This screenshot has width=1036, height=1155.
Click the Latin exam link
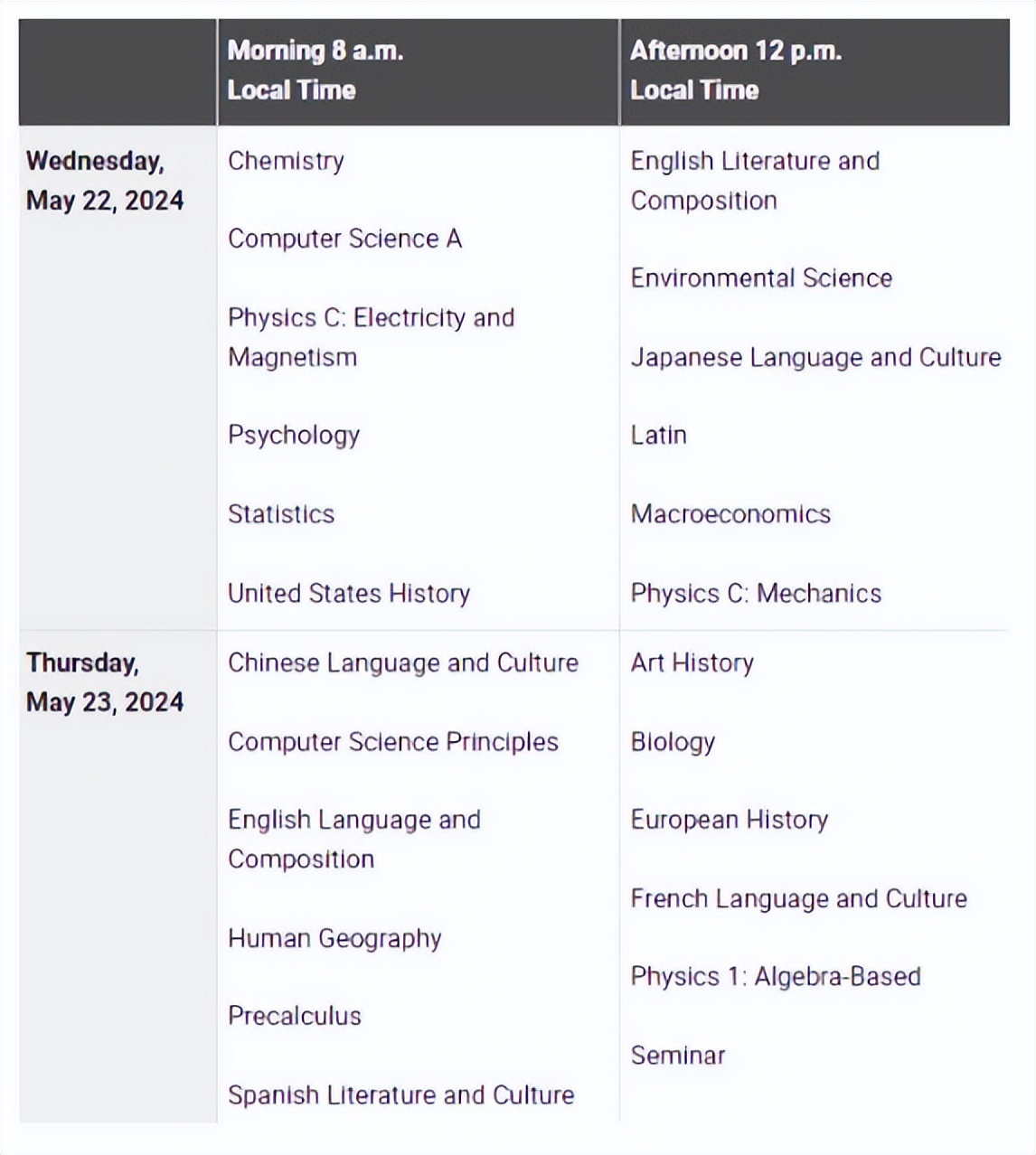pos(658,435)
